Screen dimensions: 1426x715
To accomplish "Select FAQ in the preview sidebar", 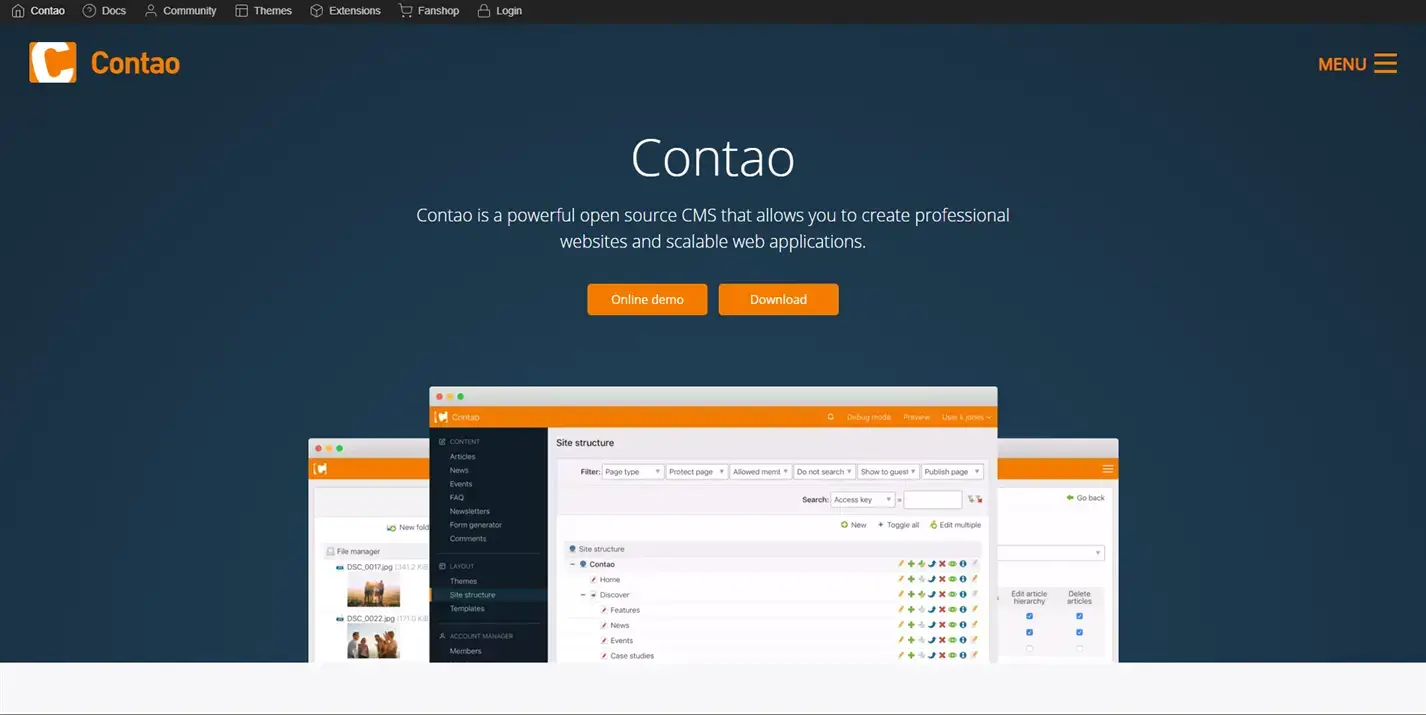I will point(456,498).
